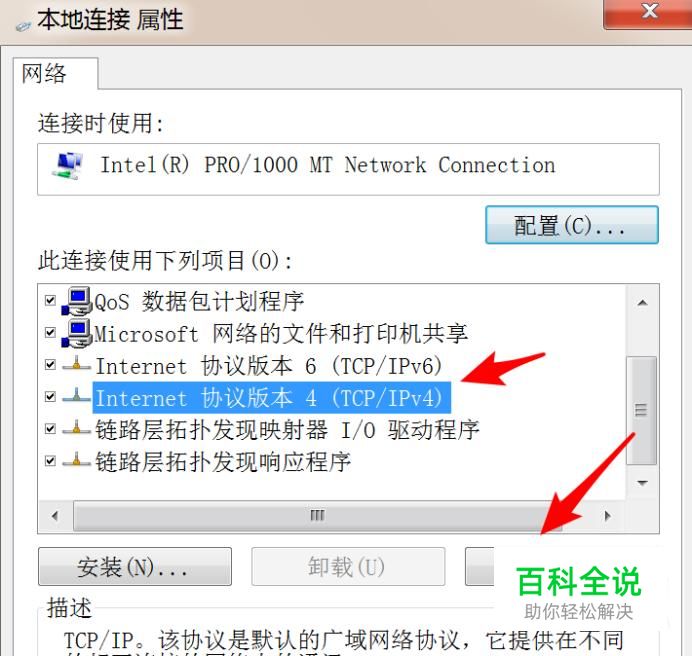
Task: Click the Microsoft file and printer sharing icon
Action: 77,333
